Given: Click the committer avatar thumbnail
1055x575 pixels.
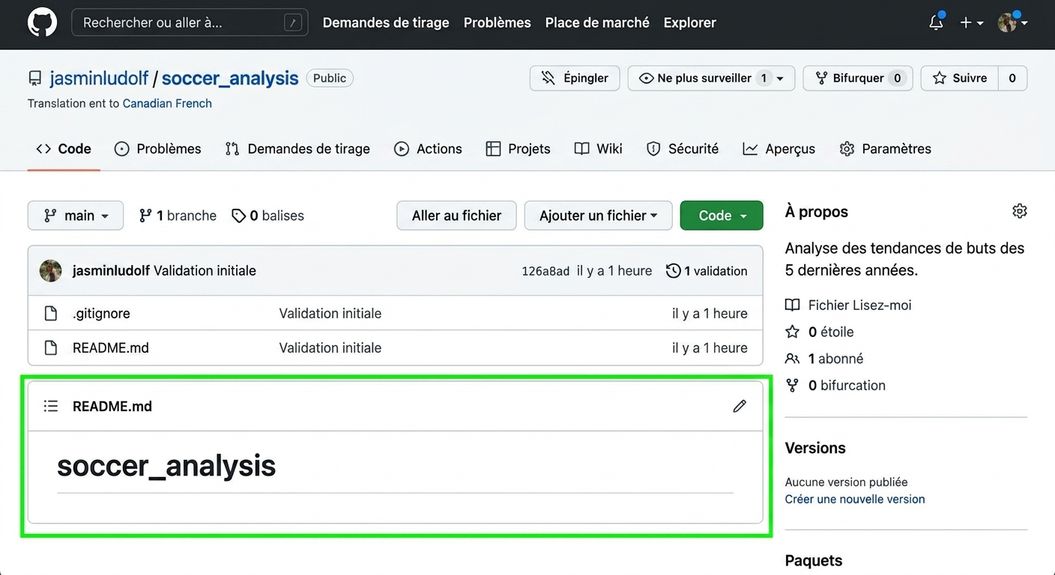Looking at the screenshot, I should coord(50,270).
